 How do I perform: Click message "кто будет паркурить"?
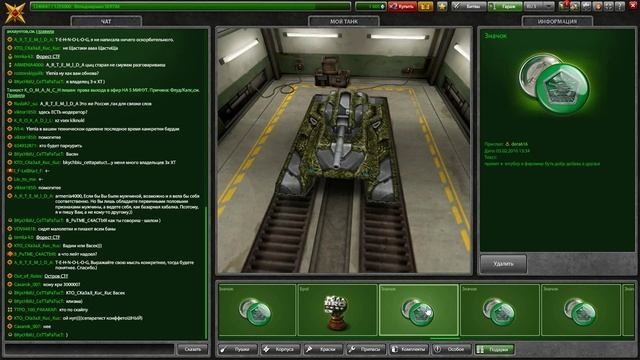[x=60, y=146]
